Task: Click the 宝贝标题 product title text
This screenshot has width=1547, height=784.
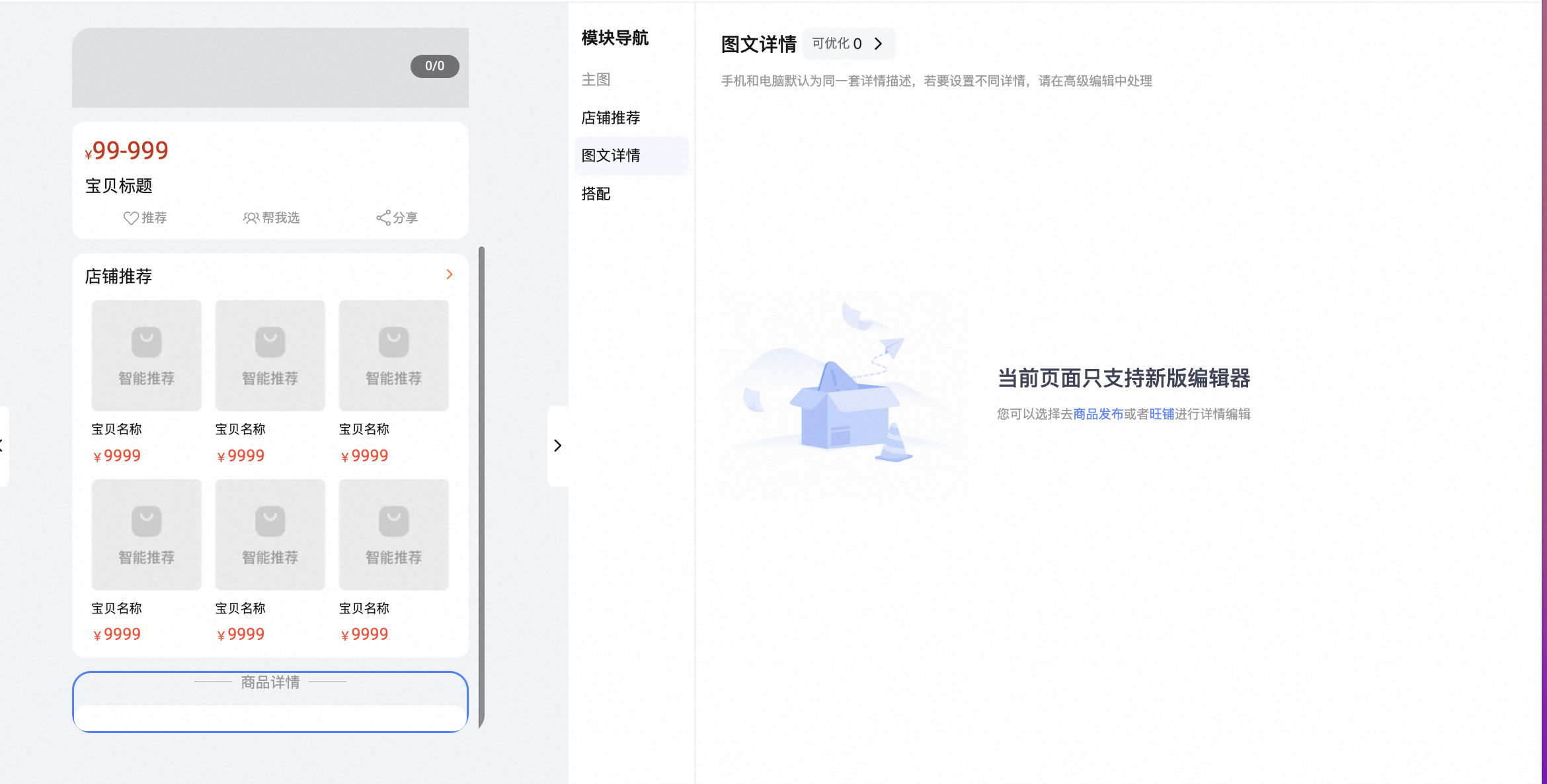Action: pyautogui.click(x=119, y=186)
